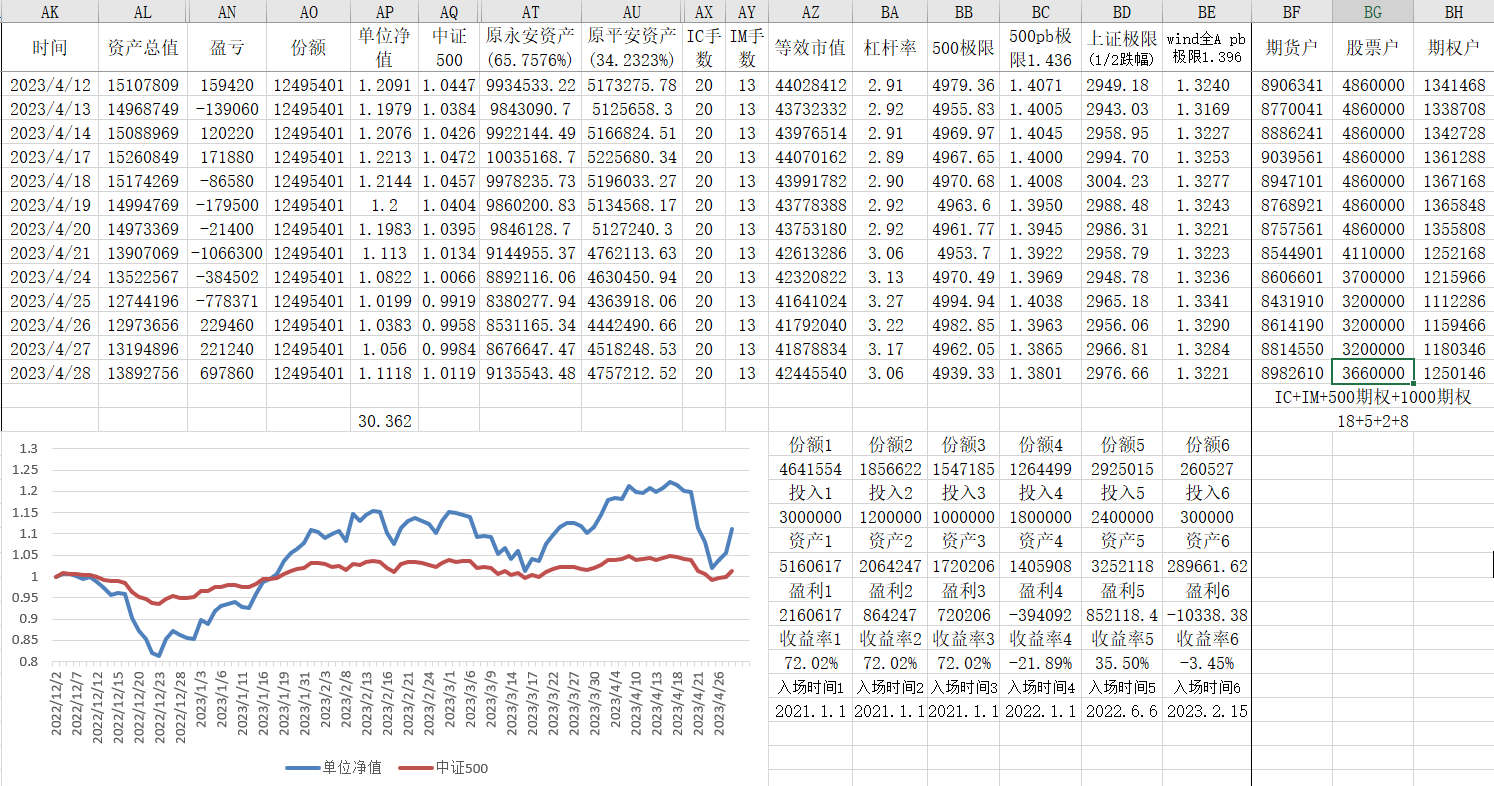Select the 期货户 header cell
The height and width of the screenshot is (786, 1494).
1292,48
